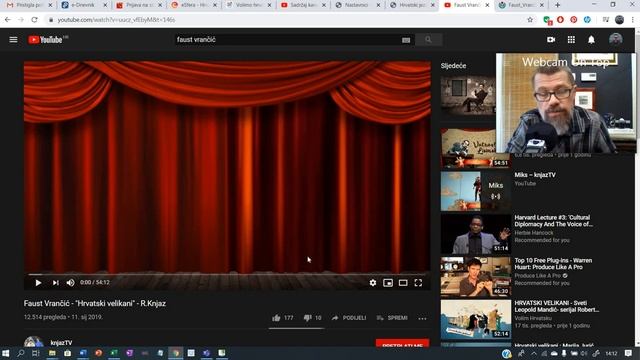The image size is (640, 360).
Task: Open the YouTube apps grid
Action: (x=571, y=40)
